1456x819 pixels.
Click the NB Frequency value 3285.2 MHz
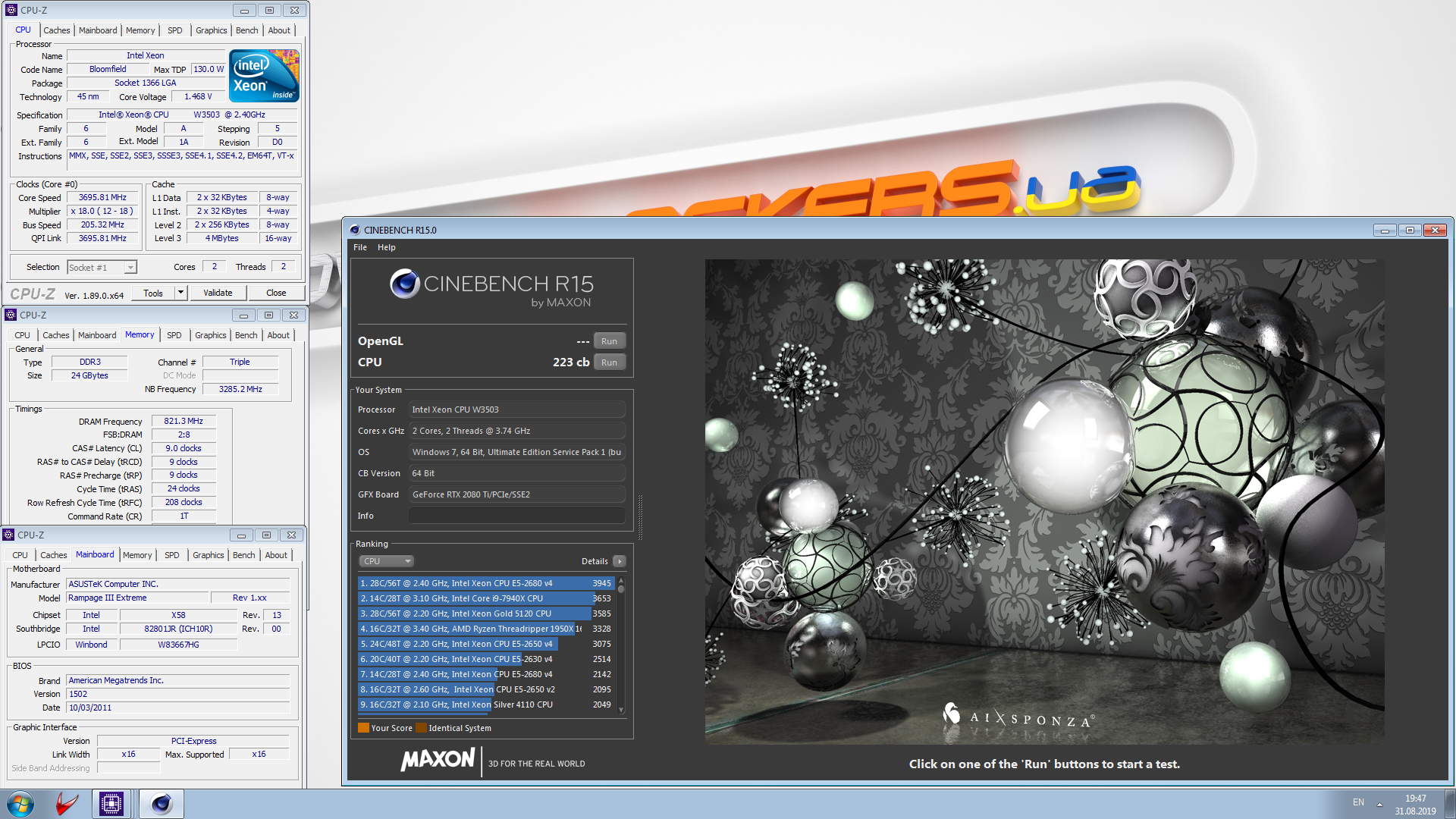tap(240, 389)
